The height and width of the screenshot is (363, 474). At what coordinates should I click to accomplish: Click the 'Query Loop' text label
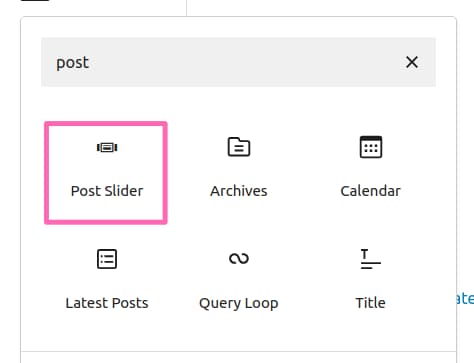239,303
